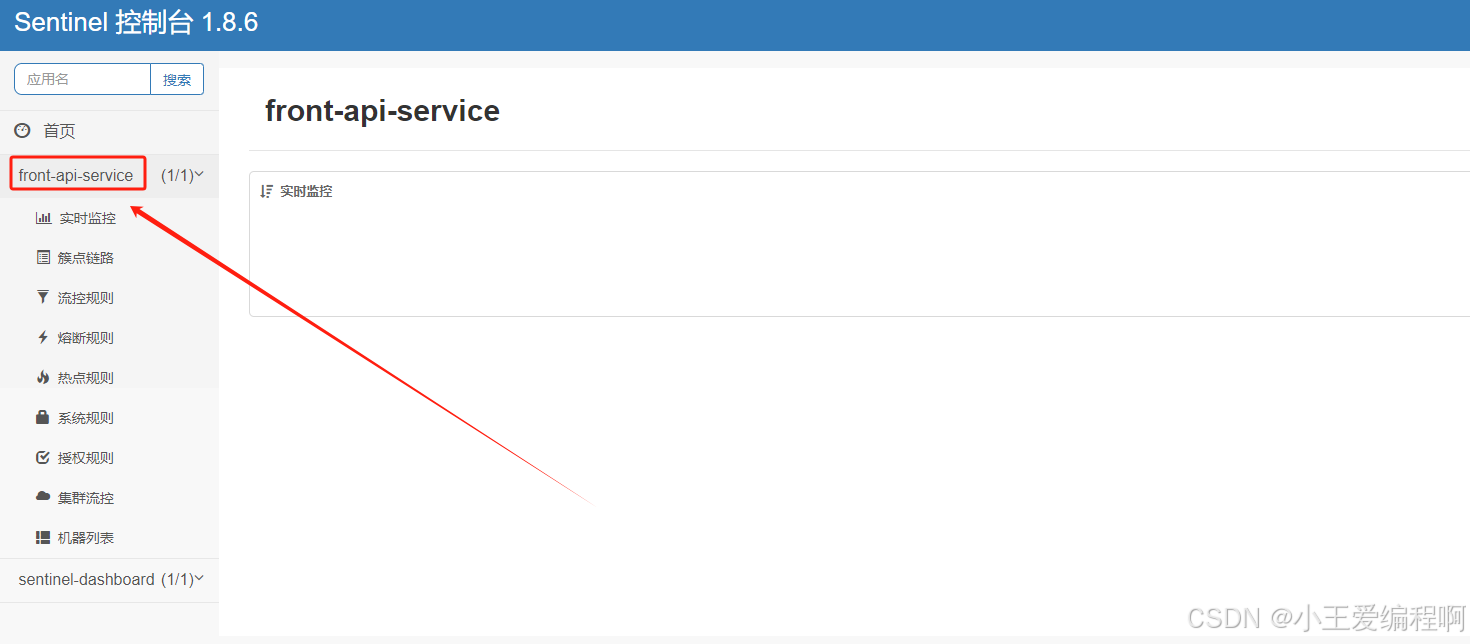Click the 应用名 search input field
Image resolution: width=1470 pixels, height=644 pixels.
82,80
